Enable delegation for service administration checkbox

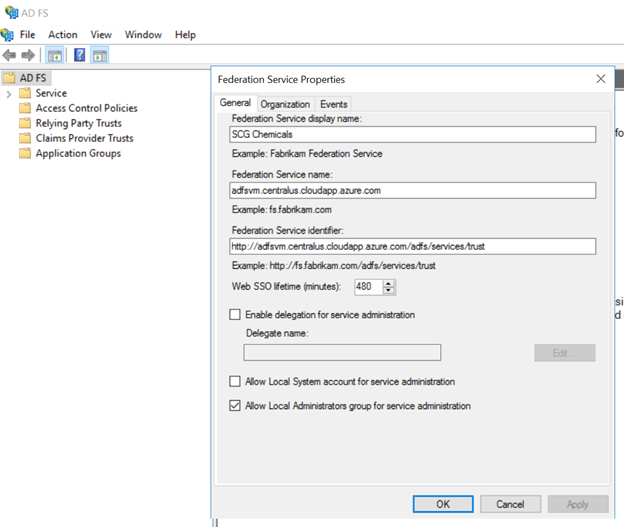(235, 315)
